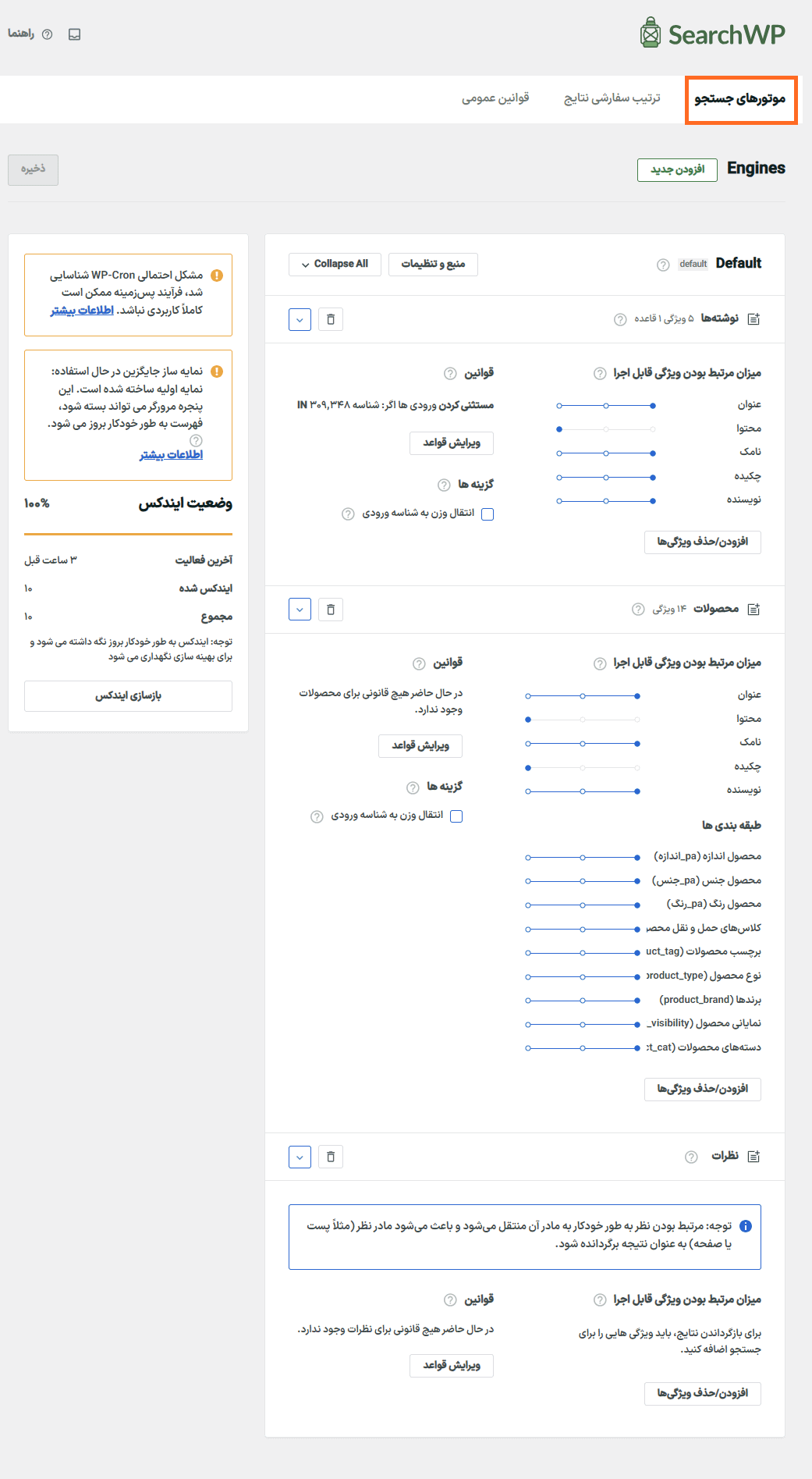Click the trash icon for محصولات source

[x=331, y=610]
